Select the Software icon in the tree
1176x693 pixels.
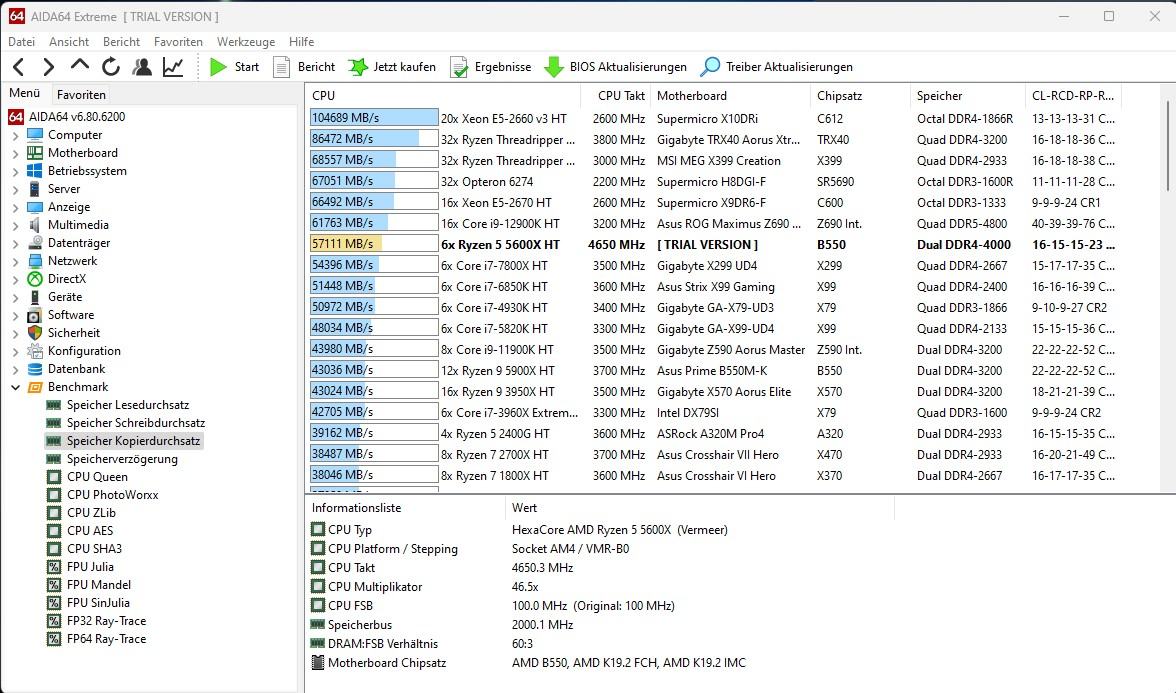click(35, 315)
